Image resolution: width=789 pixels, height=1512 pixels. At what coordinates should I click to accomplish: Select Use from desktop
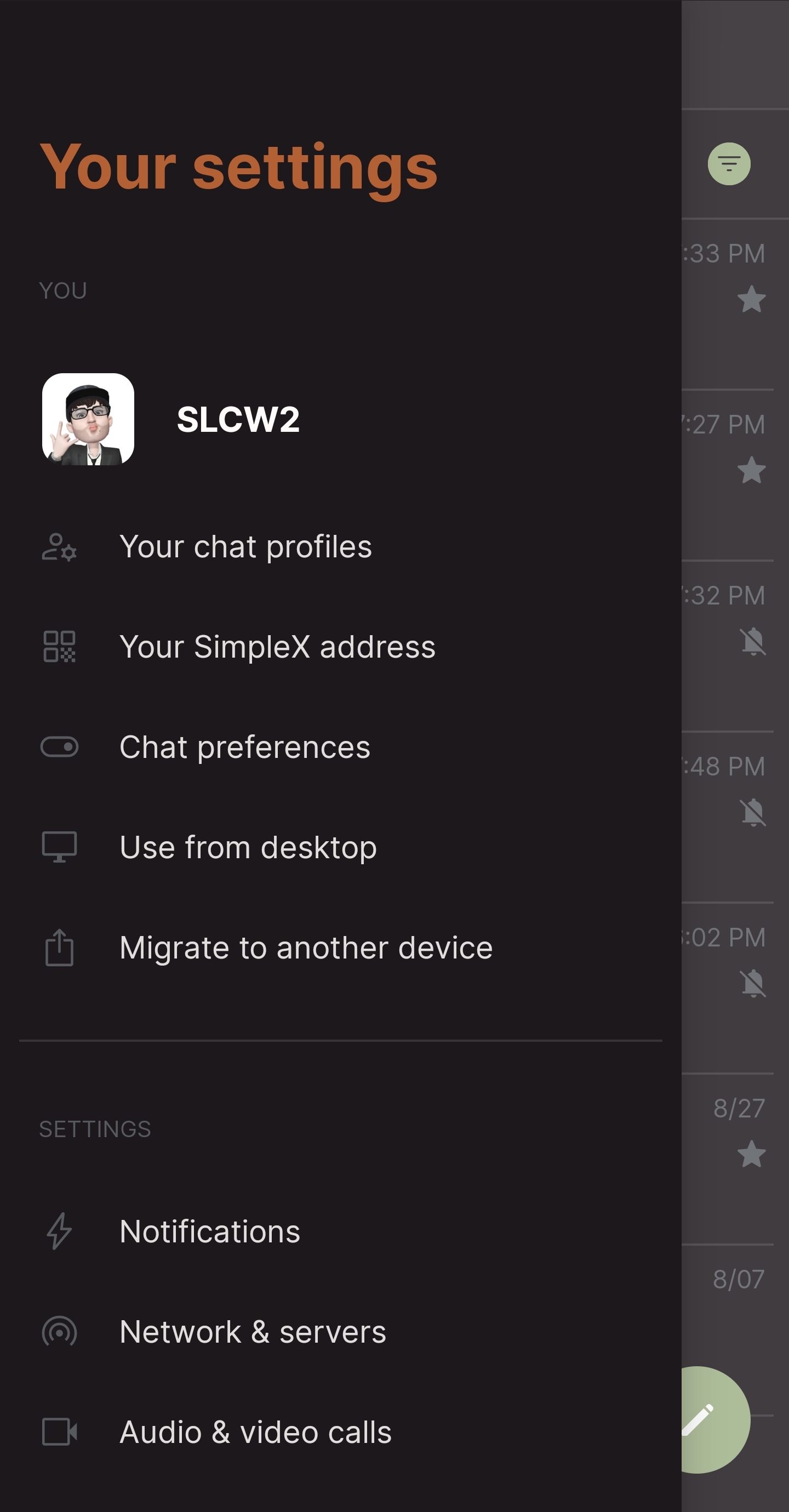[x=248, y=848]
